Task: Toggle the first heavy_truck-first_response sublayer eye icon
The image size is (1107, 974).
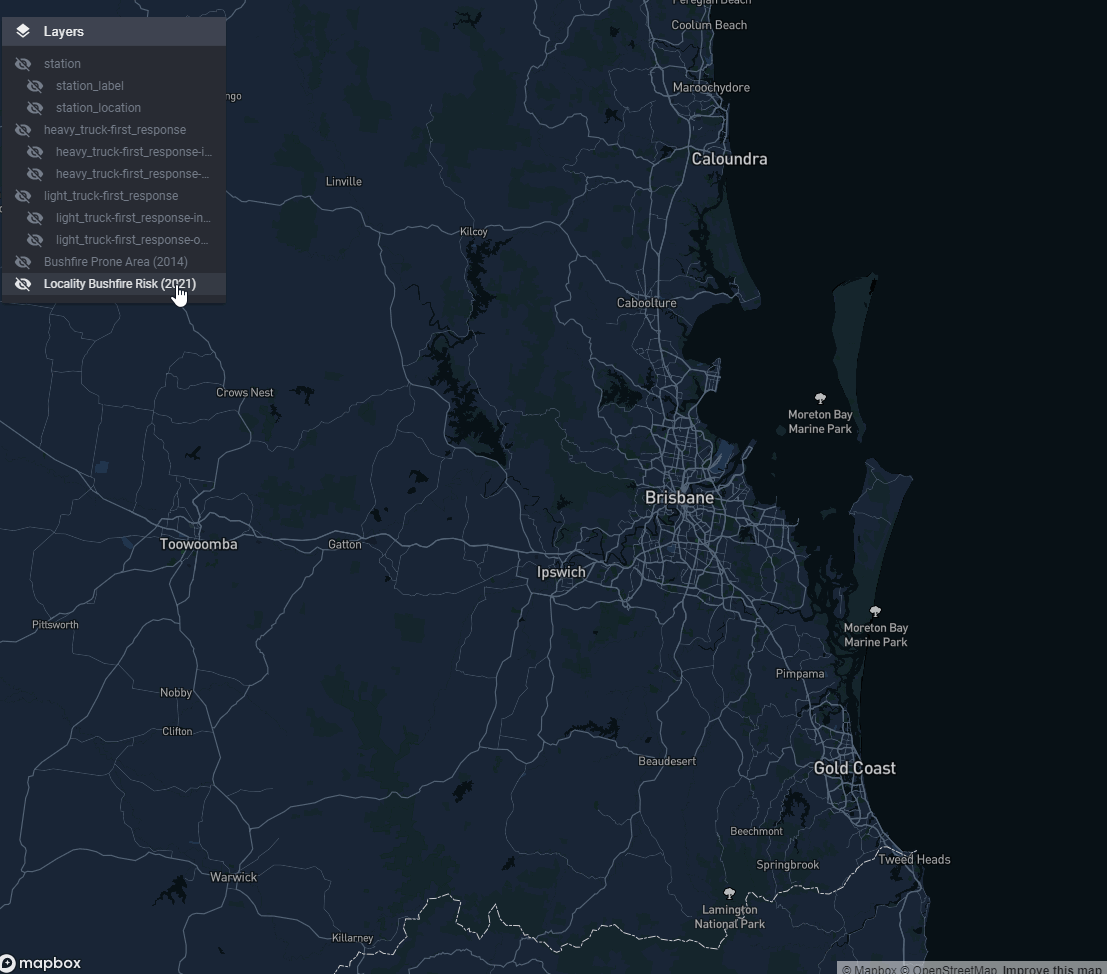Action: tap(34, 151)
